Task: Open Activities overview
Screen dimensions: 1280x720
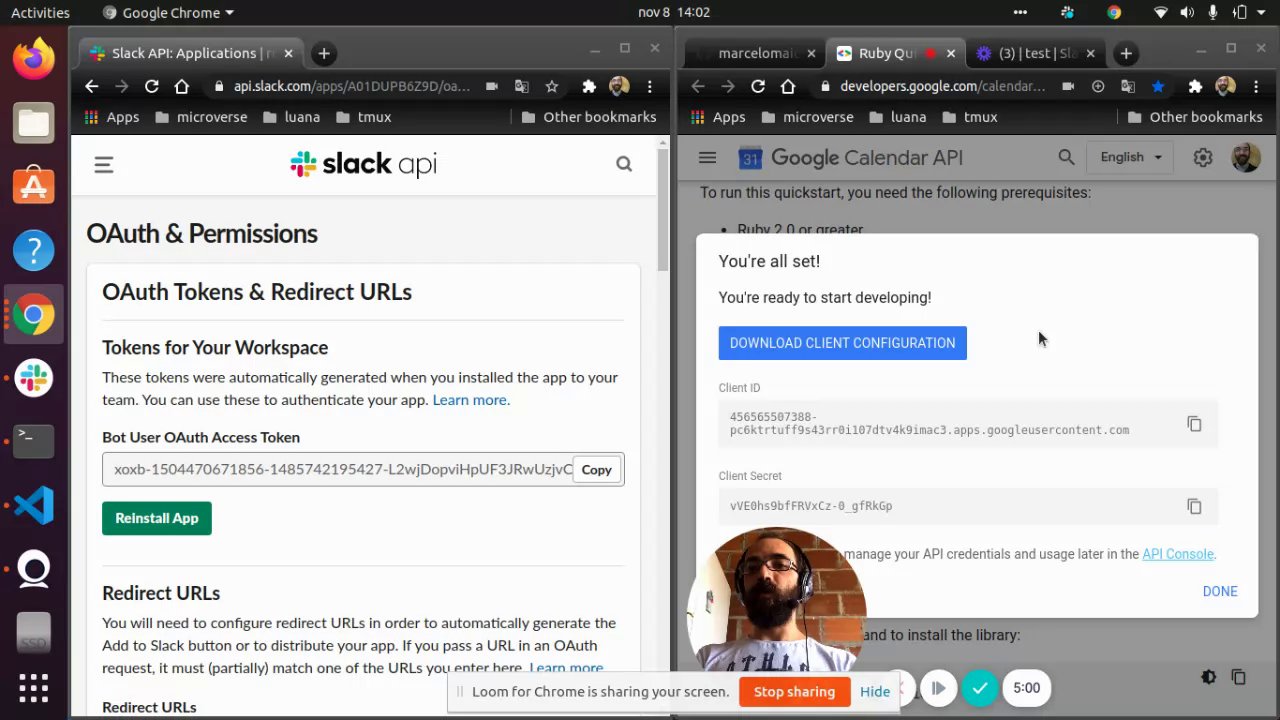Action: (x=40, y=13)
